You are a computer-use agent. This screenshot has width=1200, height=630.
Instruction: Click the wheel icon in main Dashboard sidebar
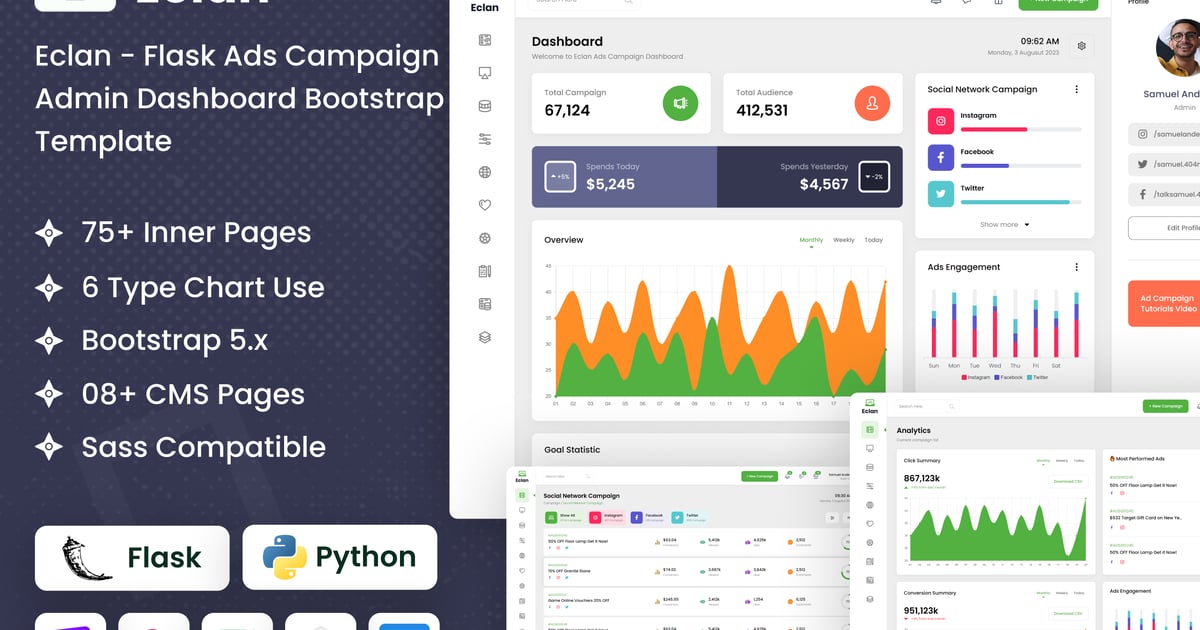485,238
